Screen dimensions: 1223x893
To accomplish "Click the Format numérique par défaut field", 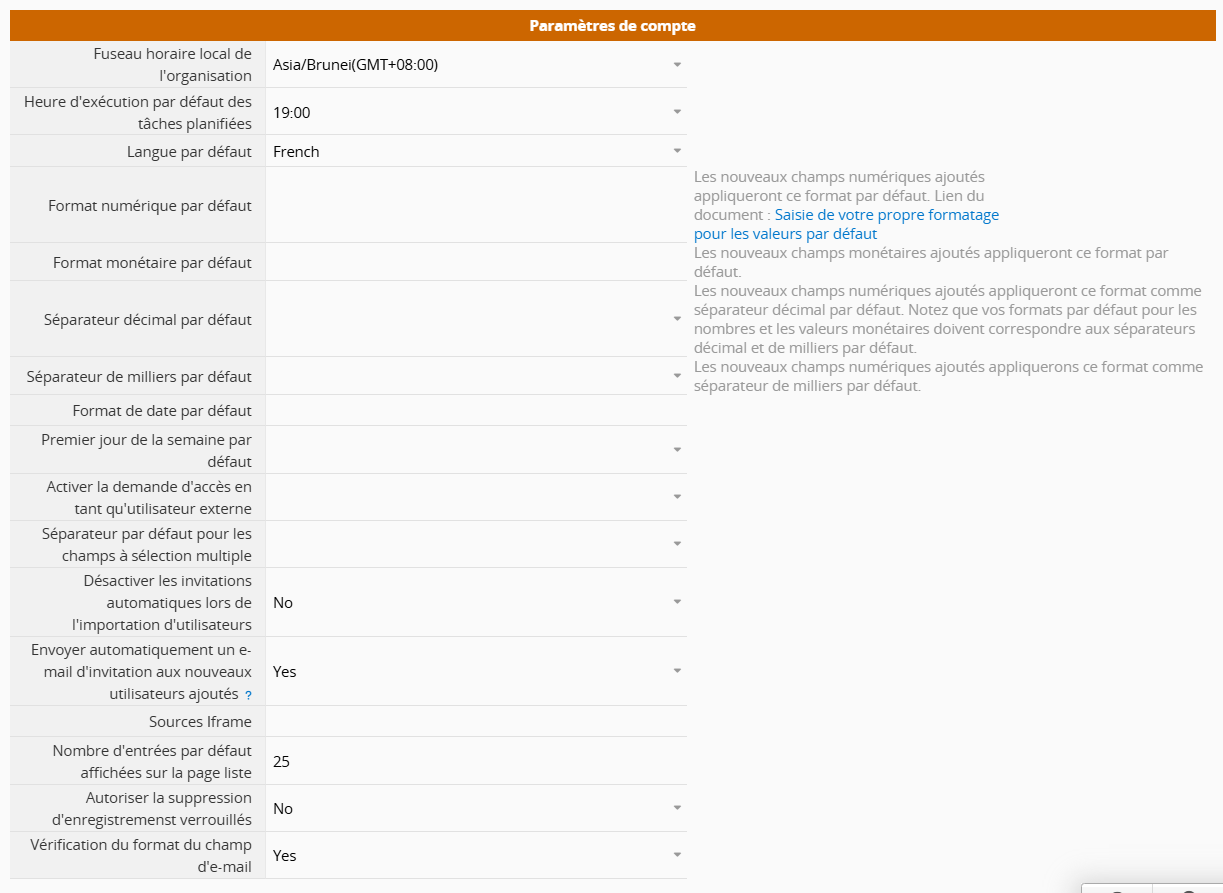I will tap(476, 205).
